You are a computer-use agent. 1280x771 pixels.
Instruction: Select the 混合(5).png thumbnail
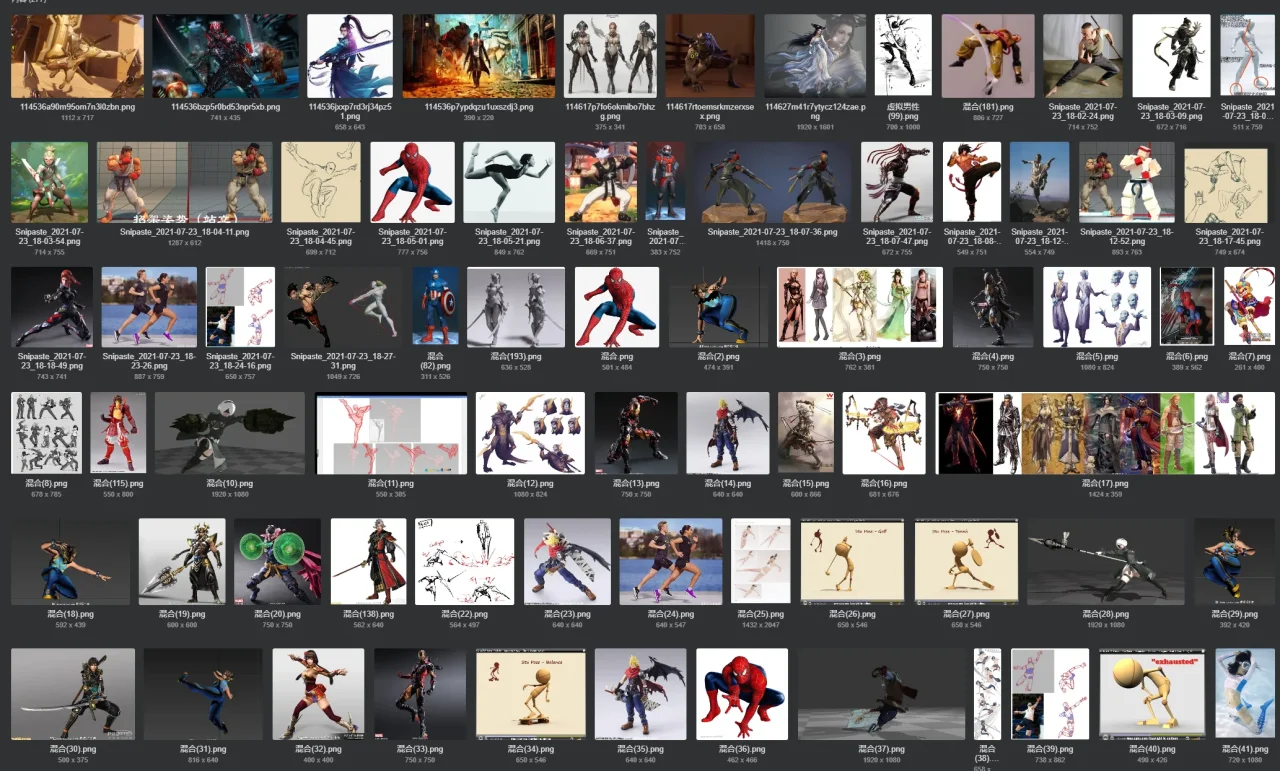point(1097,307)
